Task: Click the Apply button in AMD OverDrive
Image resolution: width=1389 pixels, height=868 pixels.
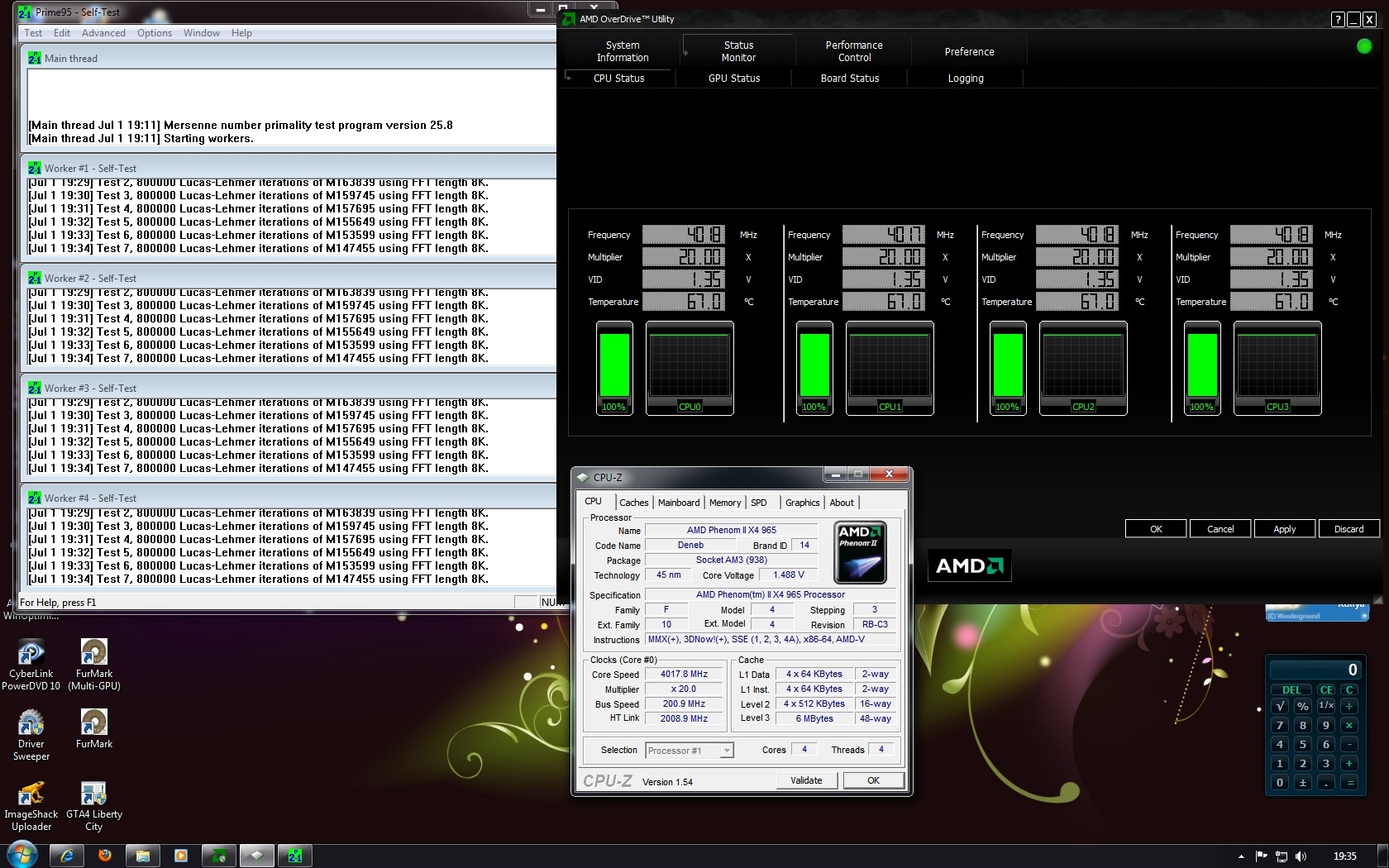Action: pyautogui.click(x=1284, y=529)
